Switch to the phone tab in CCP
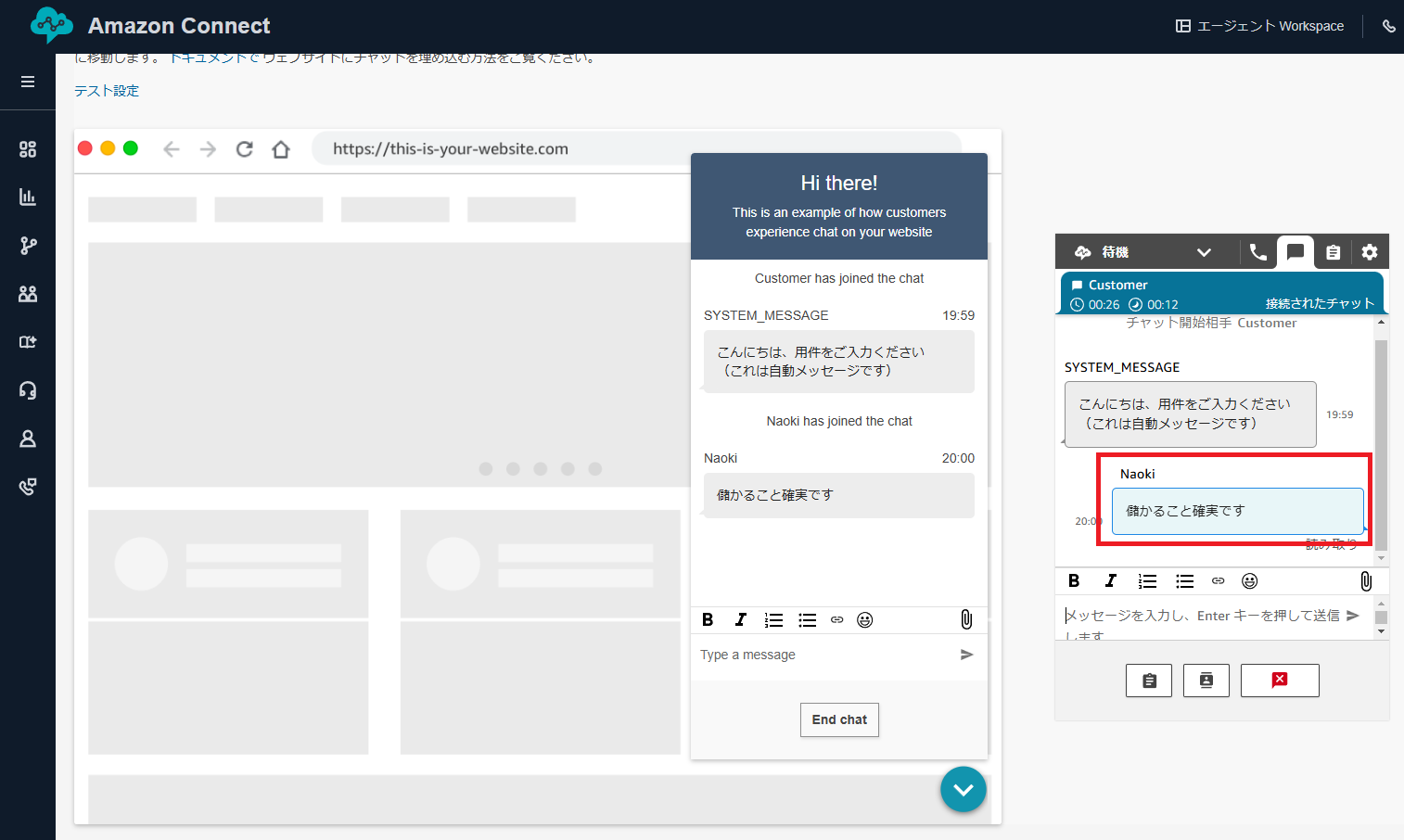This screenshot has width=1404, height=840. tap(1258, 252)
